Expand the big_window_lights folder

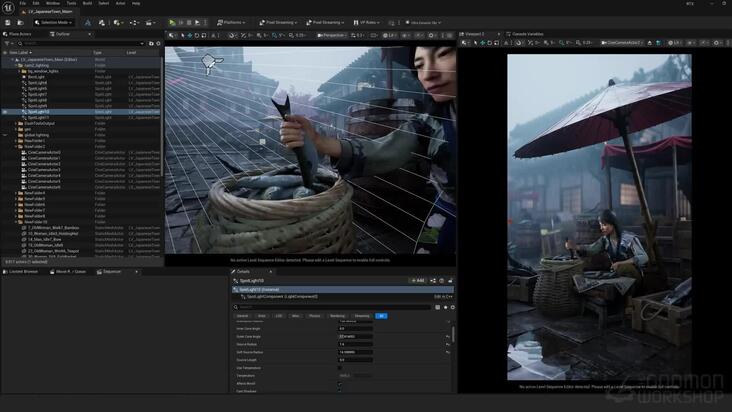pyautogui.click(x=19, y=71)
